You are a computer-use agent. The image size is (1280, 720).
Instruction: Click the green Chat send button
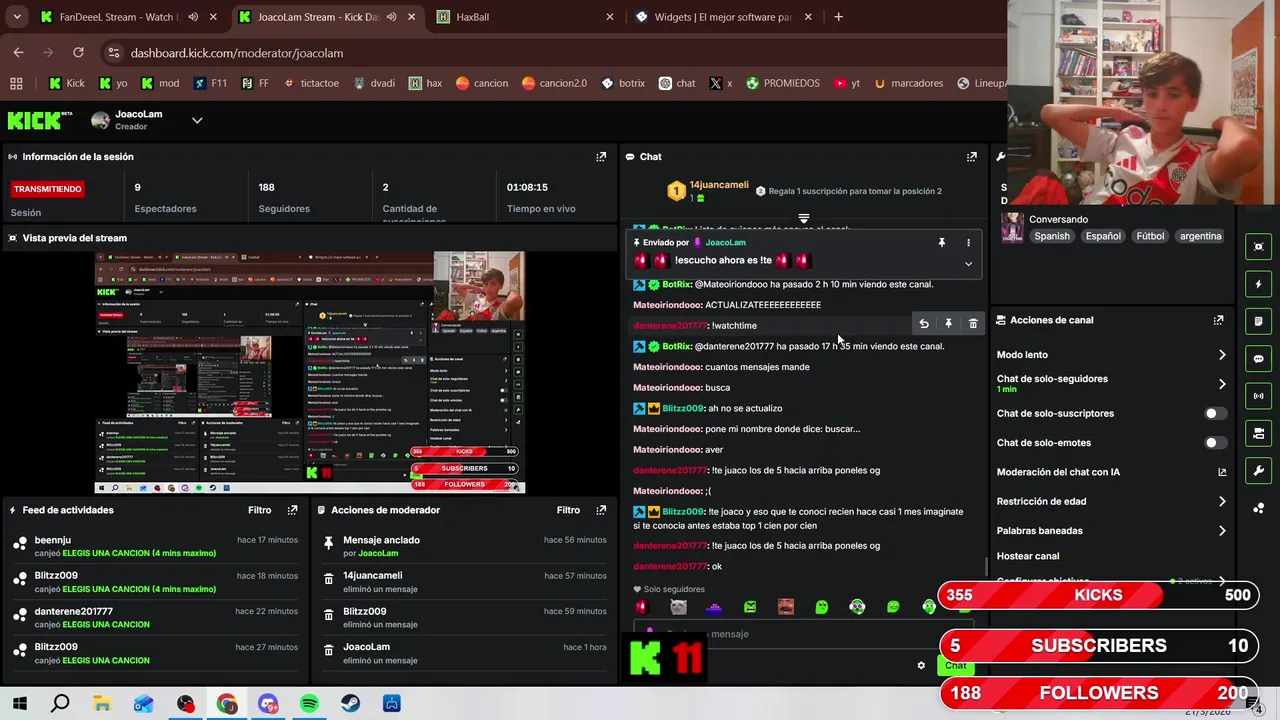(x=956, y=665)
